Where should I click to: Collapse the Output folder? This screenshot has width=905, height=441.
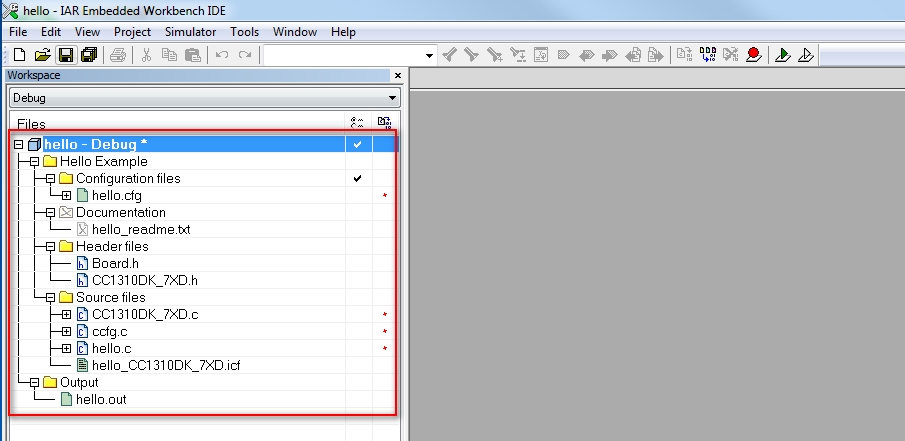click(35, 383)
